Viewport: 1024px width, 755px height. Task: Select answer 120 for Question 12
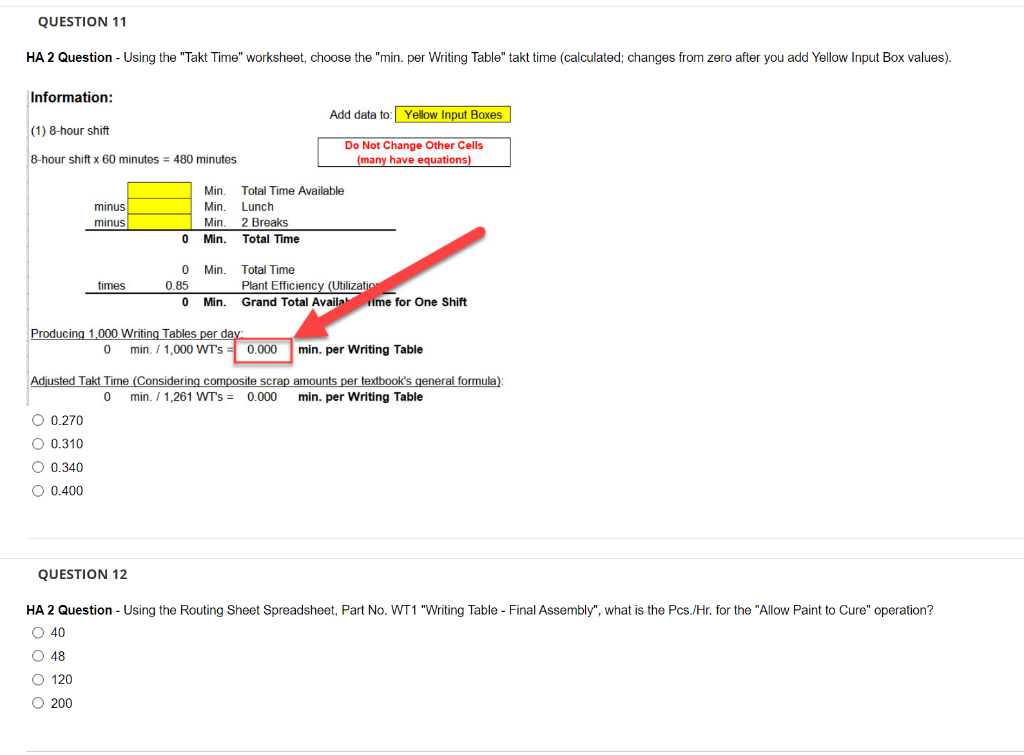point(37,679)
